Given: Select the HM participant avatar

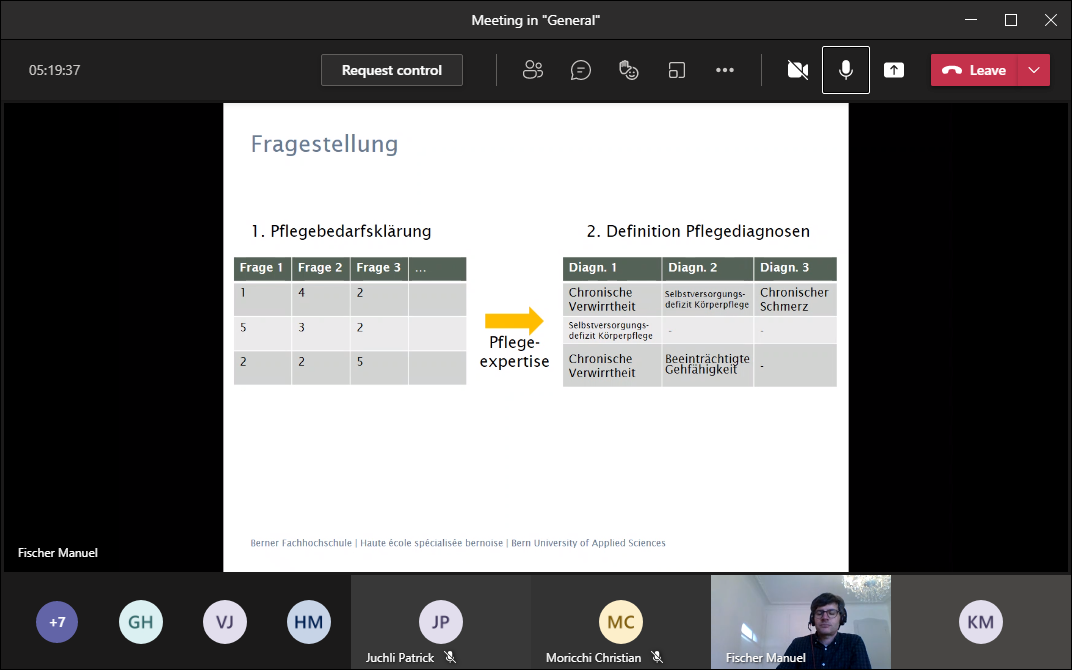Looking at the screenshot, I should [309, 622].
